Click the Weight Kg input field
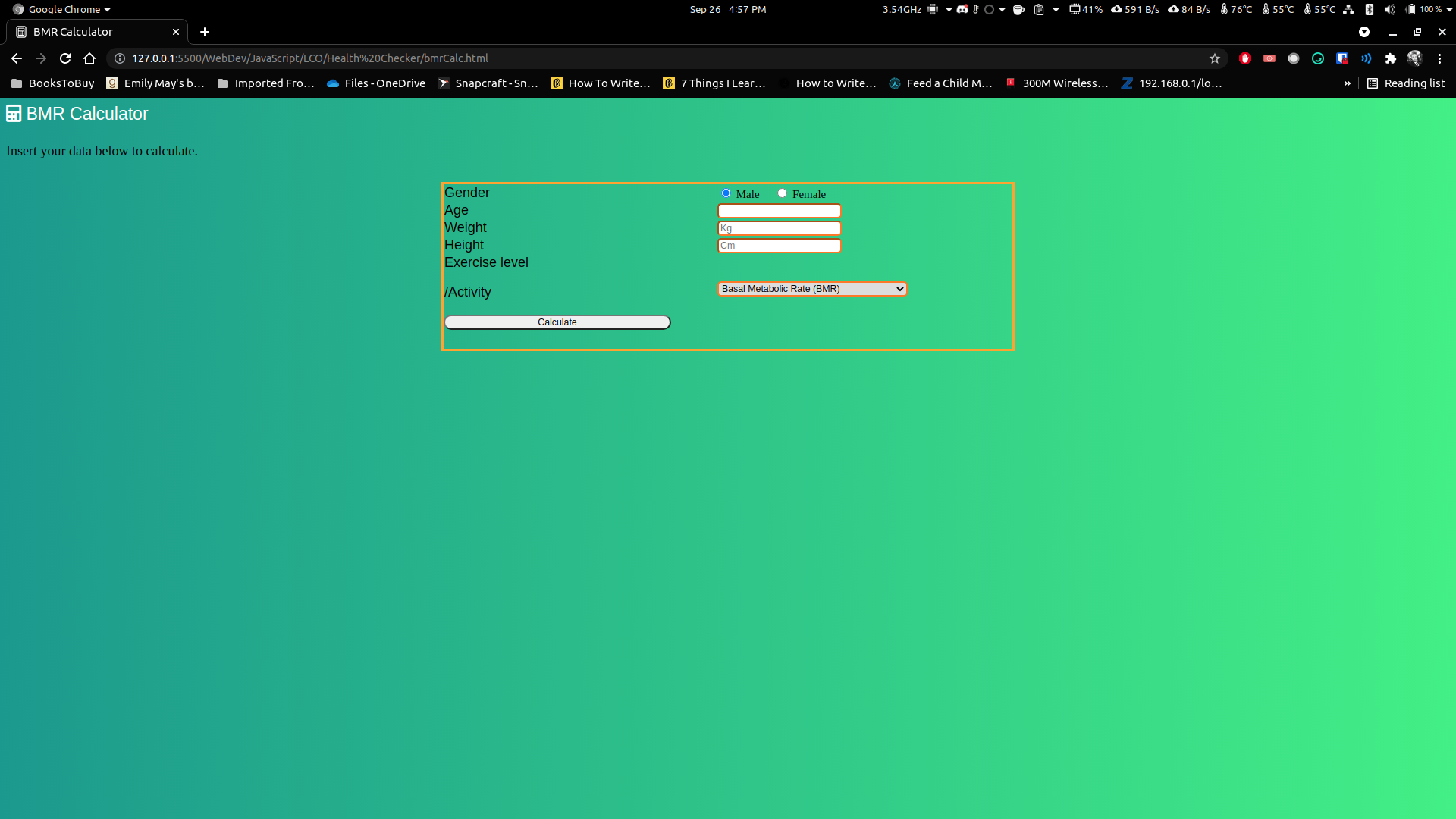This screenshot has height=819, width=1456. [779, 228]
